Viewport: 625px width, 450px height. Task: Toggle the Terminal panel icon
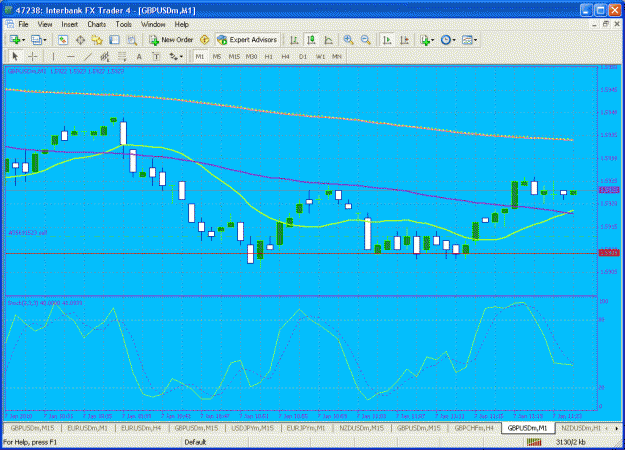(x=114, y=40)
